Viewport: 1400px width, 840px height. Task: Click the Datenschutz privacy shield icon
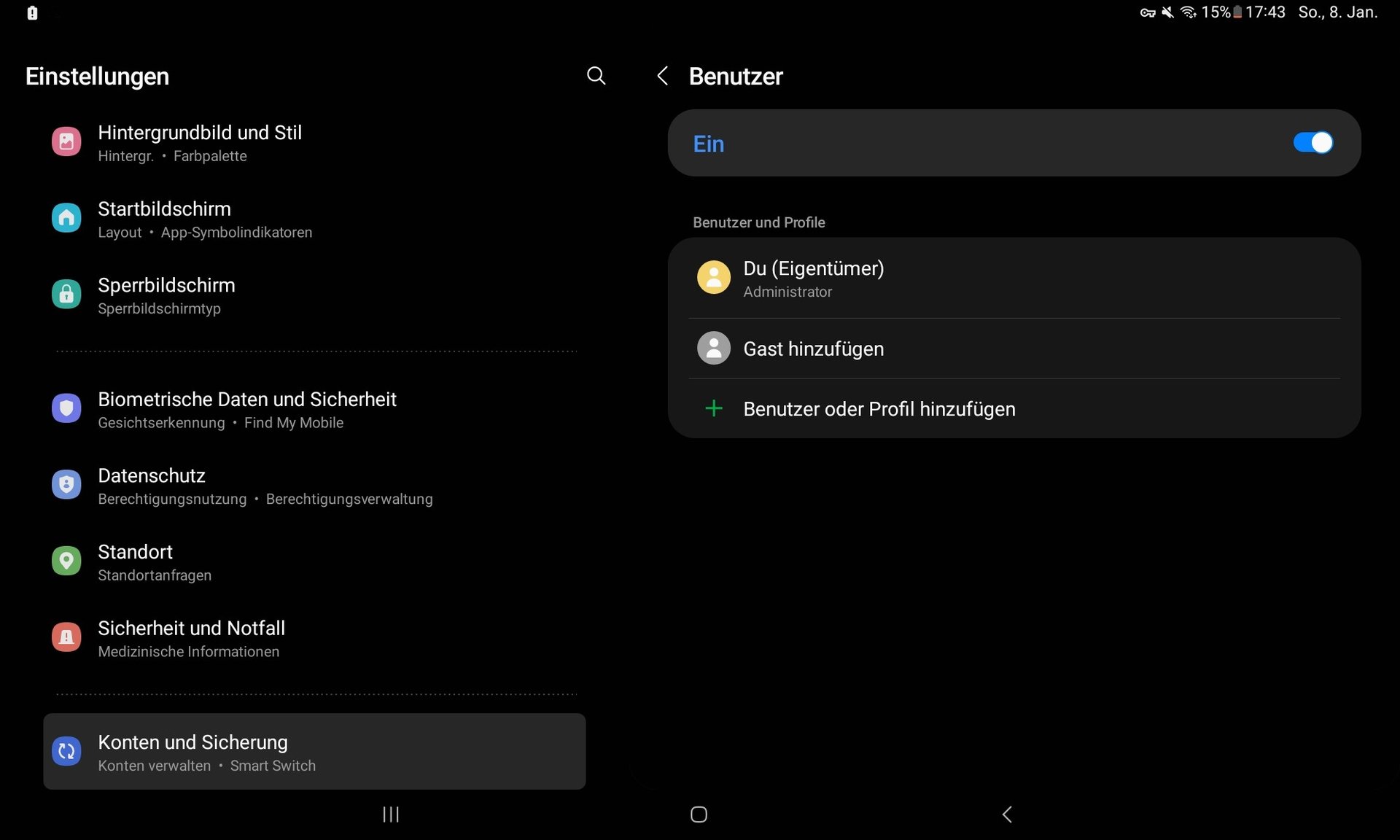pos(66,485)
